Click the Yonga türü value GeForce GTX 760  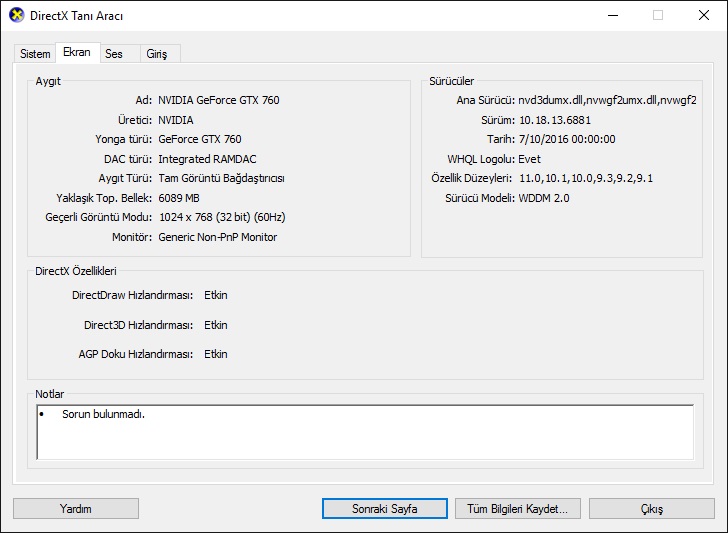coord(200,139)
